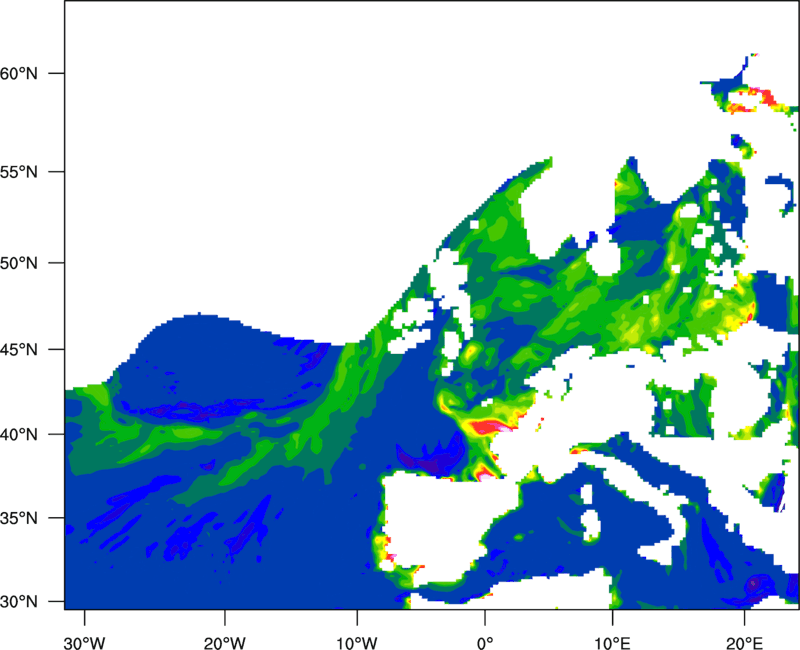Click the 0° longitude label

pyautogui.click(x=485, y=643)
